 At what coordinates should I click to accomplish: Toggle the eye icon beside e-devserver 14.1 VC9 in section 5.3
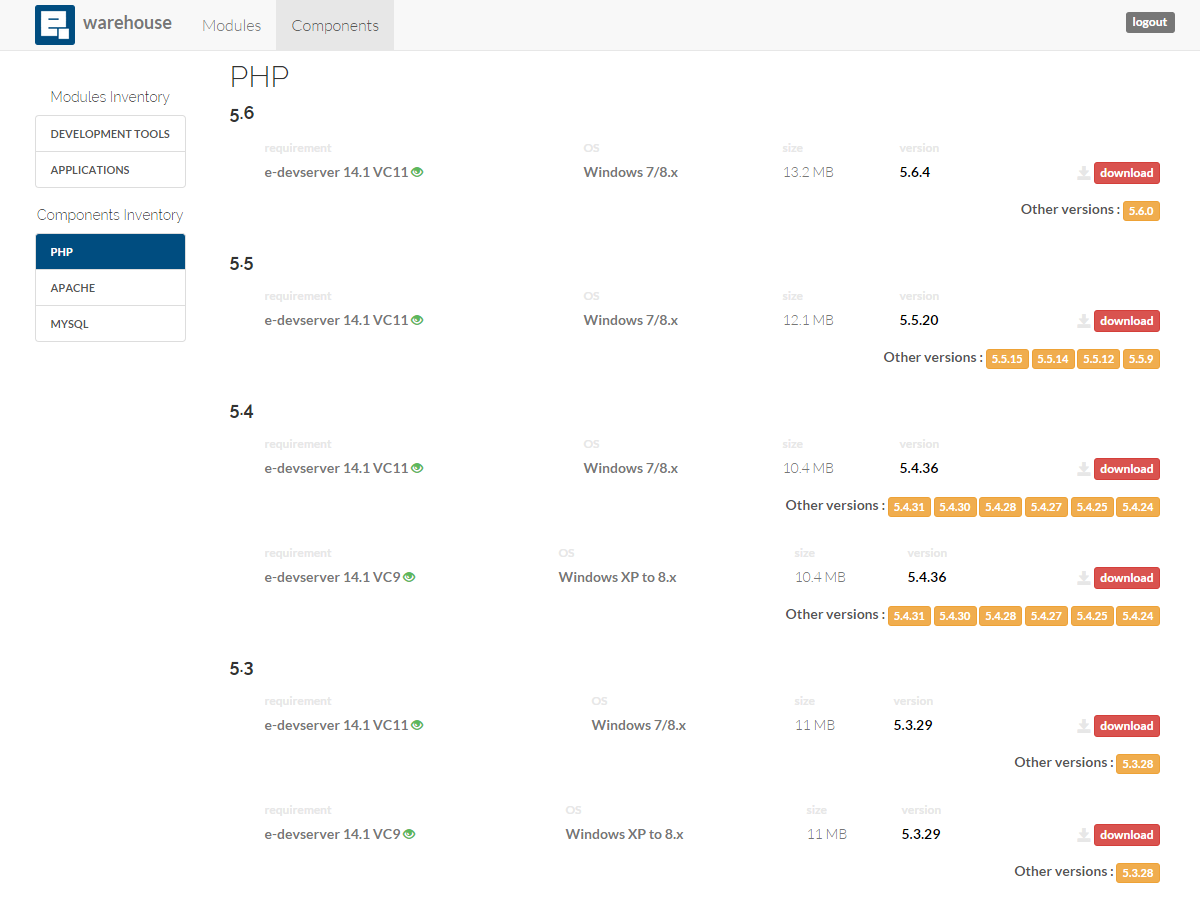[408, 833]
